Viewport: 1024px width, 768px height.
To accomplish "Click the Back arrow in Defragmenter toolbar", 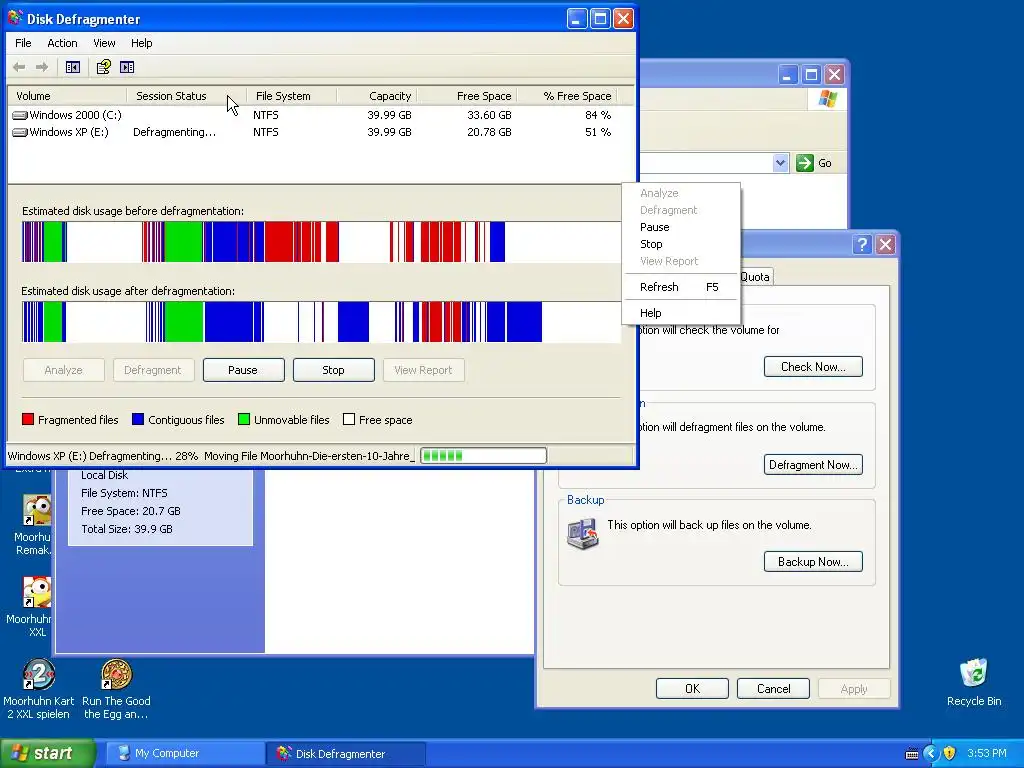I will [x=19, y=67].
